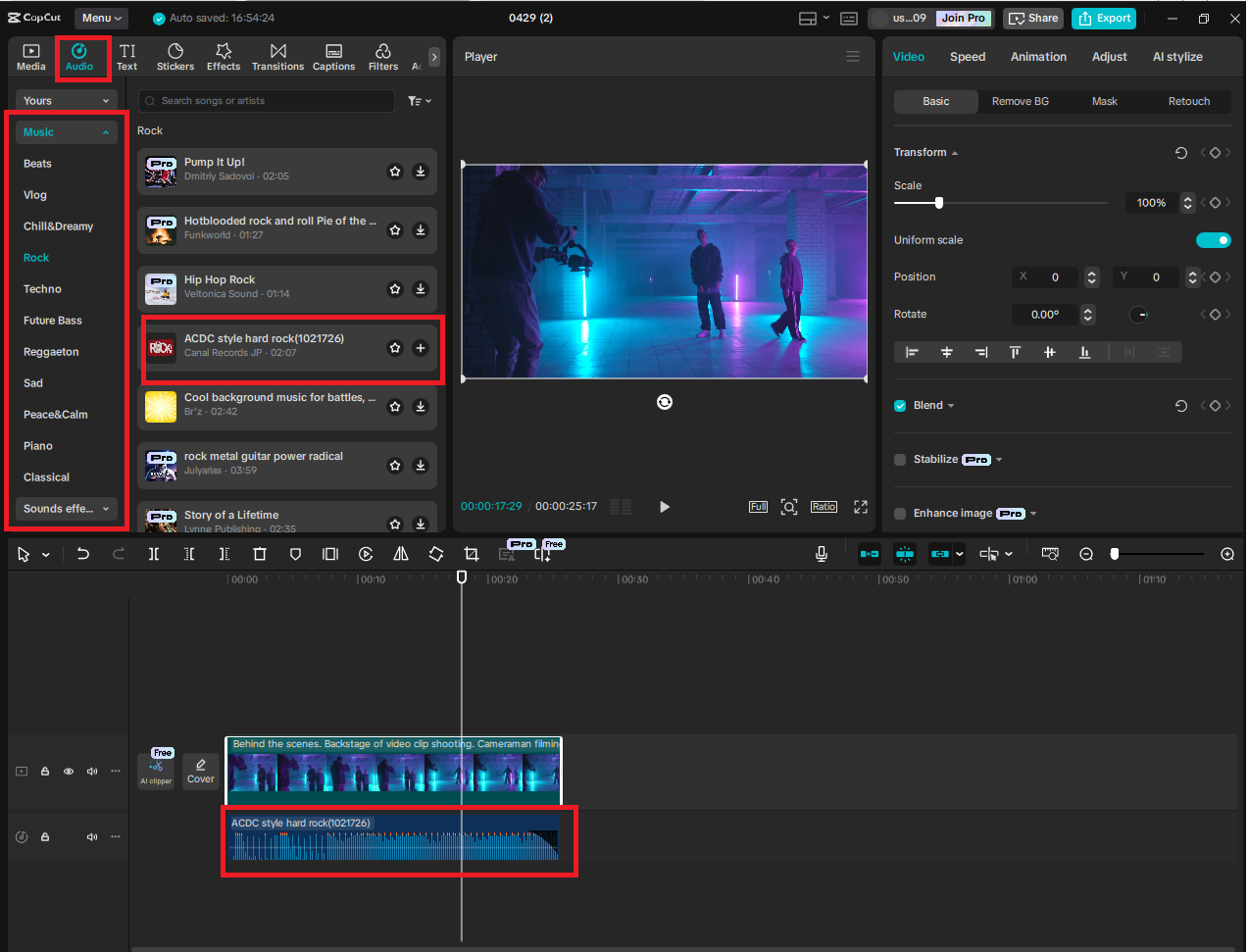Enter fullscreen player view
Screen dimensions: 1249x952
click(861, 507)
